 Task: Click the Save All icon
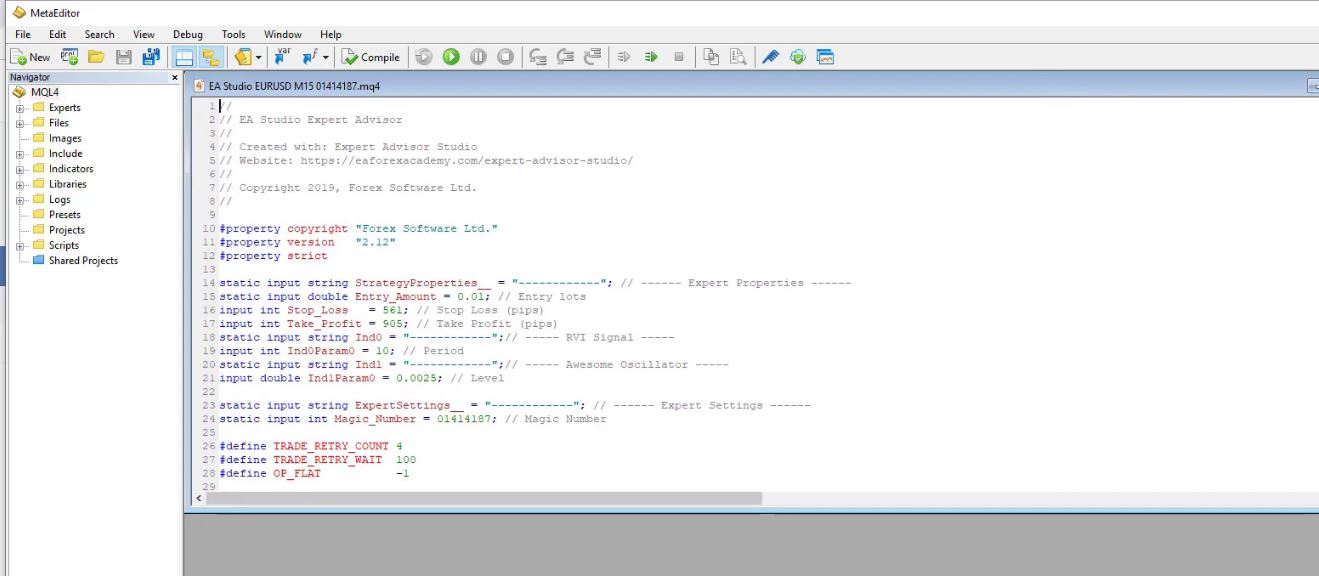coord(151,57)
